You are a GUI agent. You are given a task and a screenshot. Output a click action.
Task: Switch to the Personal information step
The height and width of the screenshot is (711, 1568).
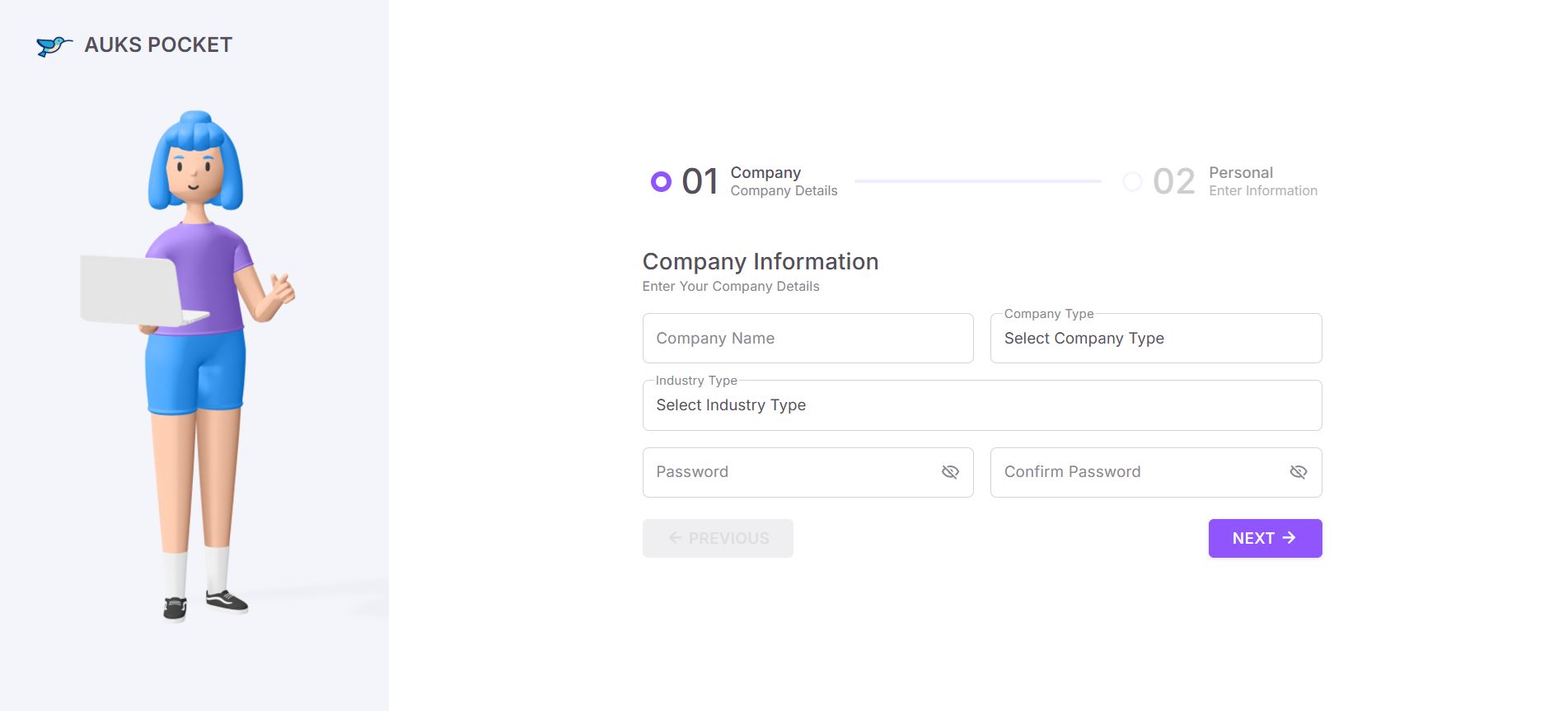point(1262,181)
